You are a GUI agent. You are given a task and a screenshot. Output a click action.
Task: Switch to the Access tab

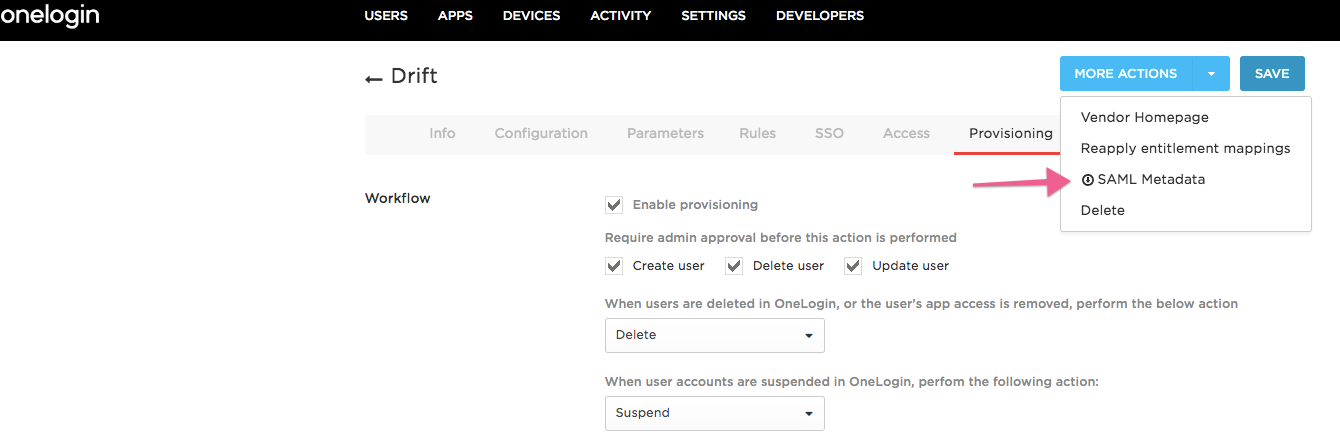click(906, 133)
